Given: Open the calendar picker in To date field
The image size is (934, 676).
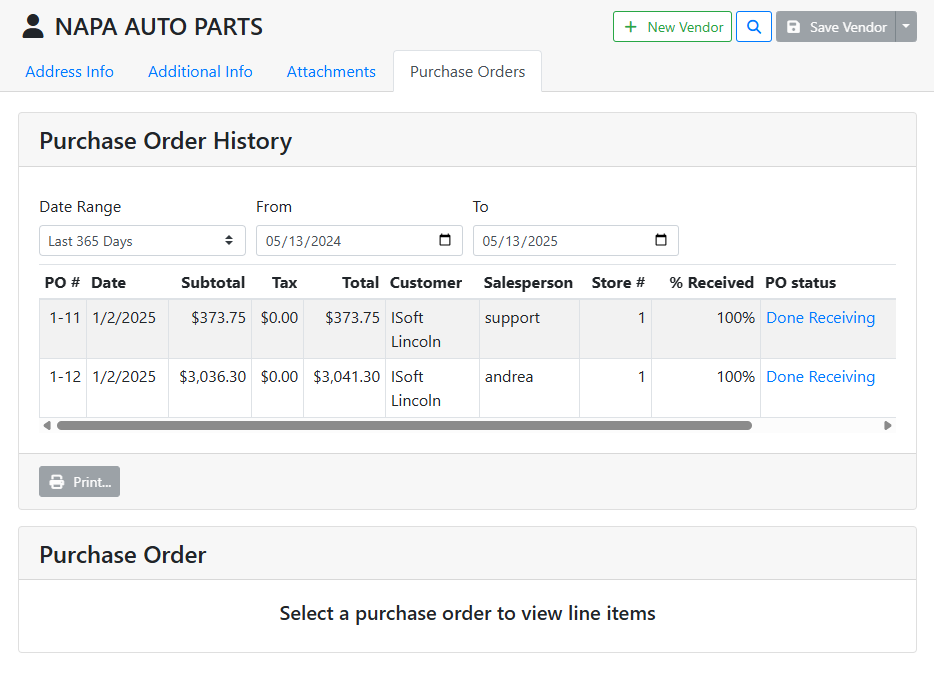Looking at the screenshot, I should (661, 241).
